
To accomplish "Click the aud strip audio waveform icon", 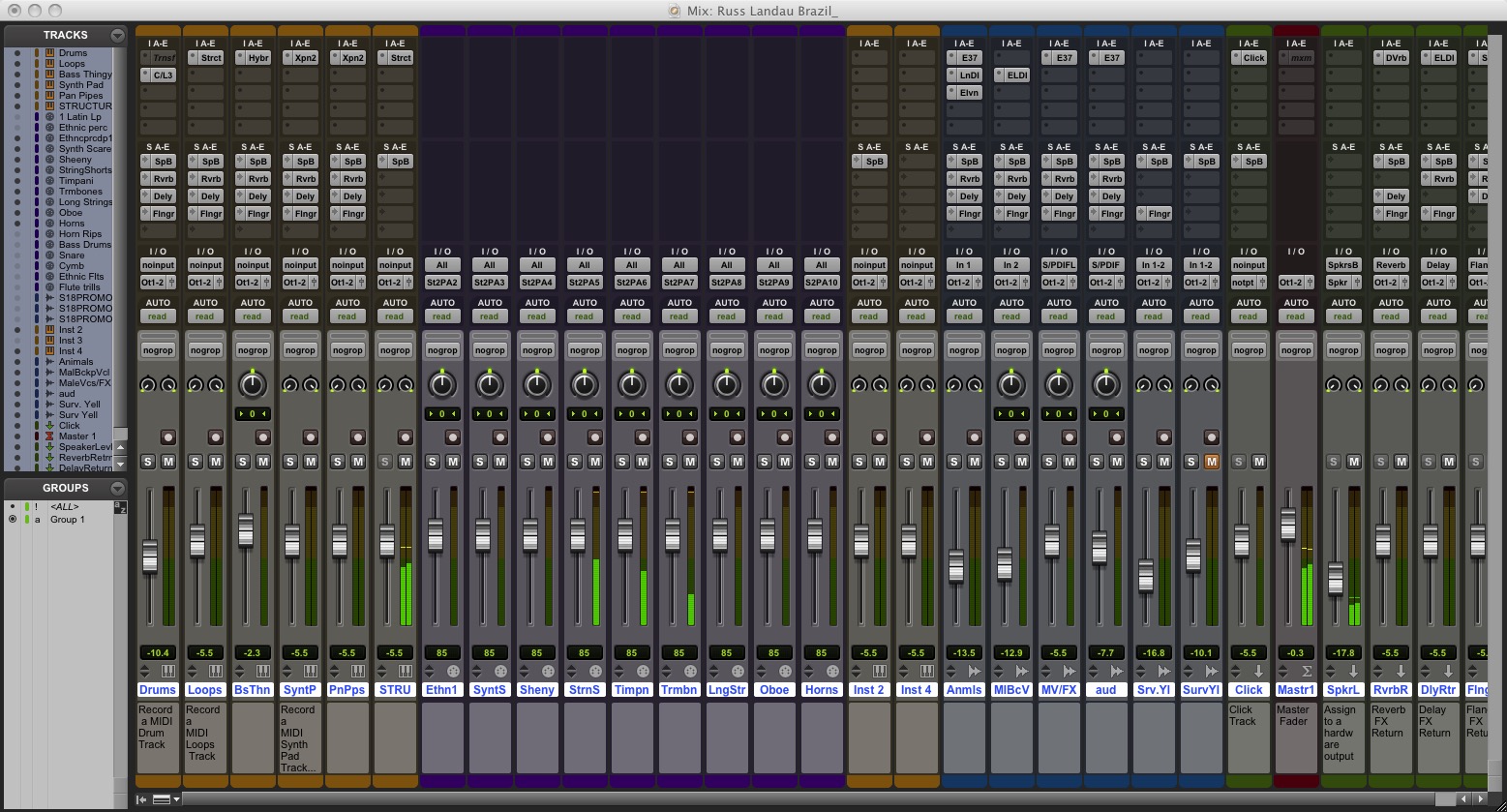I will 1117,671.
